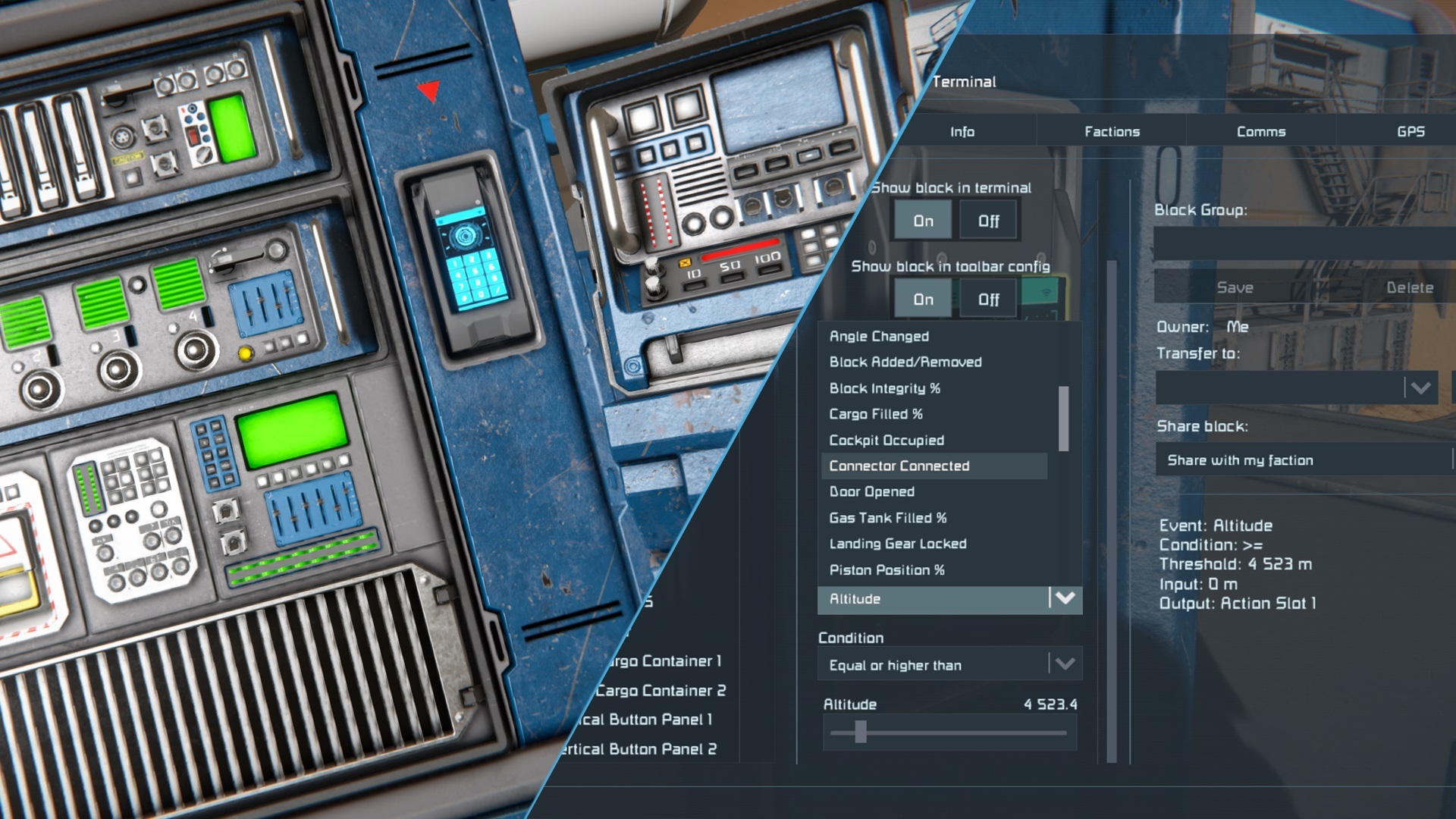Expand the Altitude event dropdown
Viewport: 1456px width, 819px height.
(1063, 598)
